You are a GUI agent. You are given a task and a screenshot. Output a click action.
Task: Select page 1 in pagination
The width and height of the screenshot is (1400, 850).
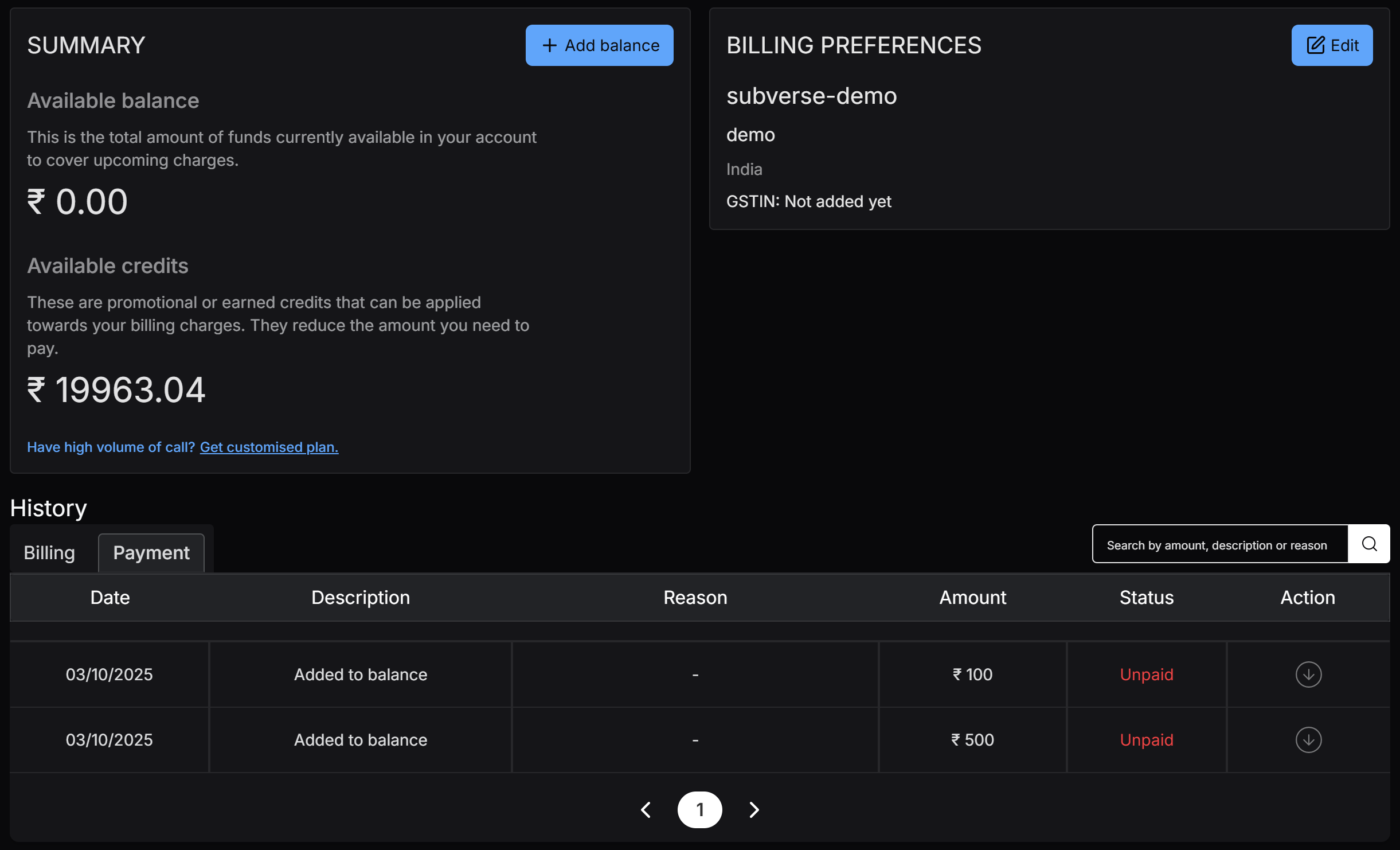[699, 810]
